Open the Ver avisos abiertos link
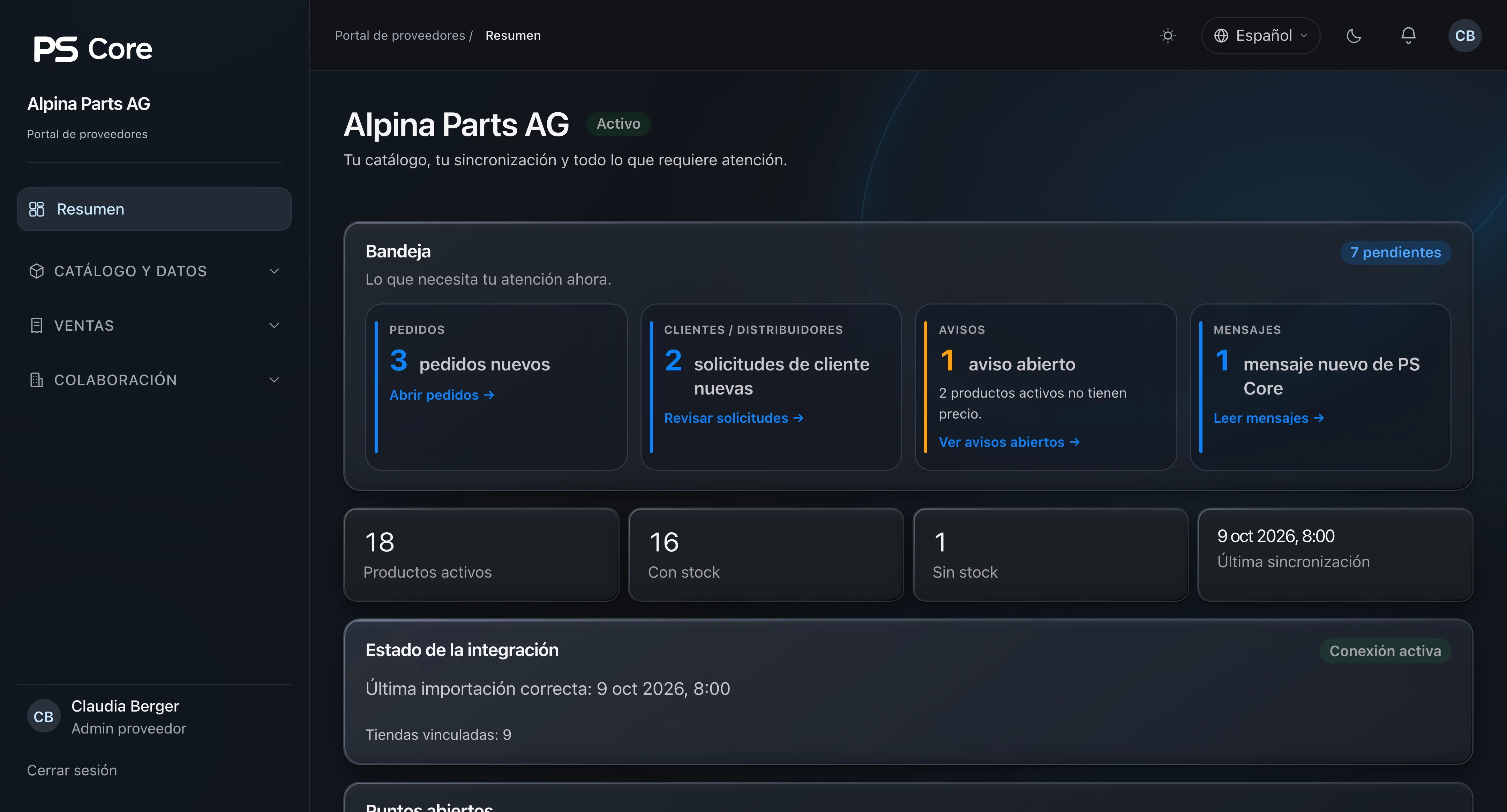1507x812 pixels. coord(1009,442)
